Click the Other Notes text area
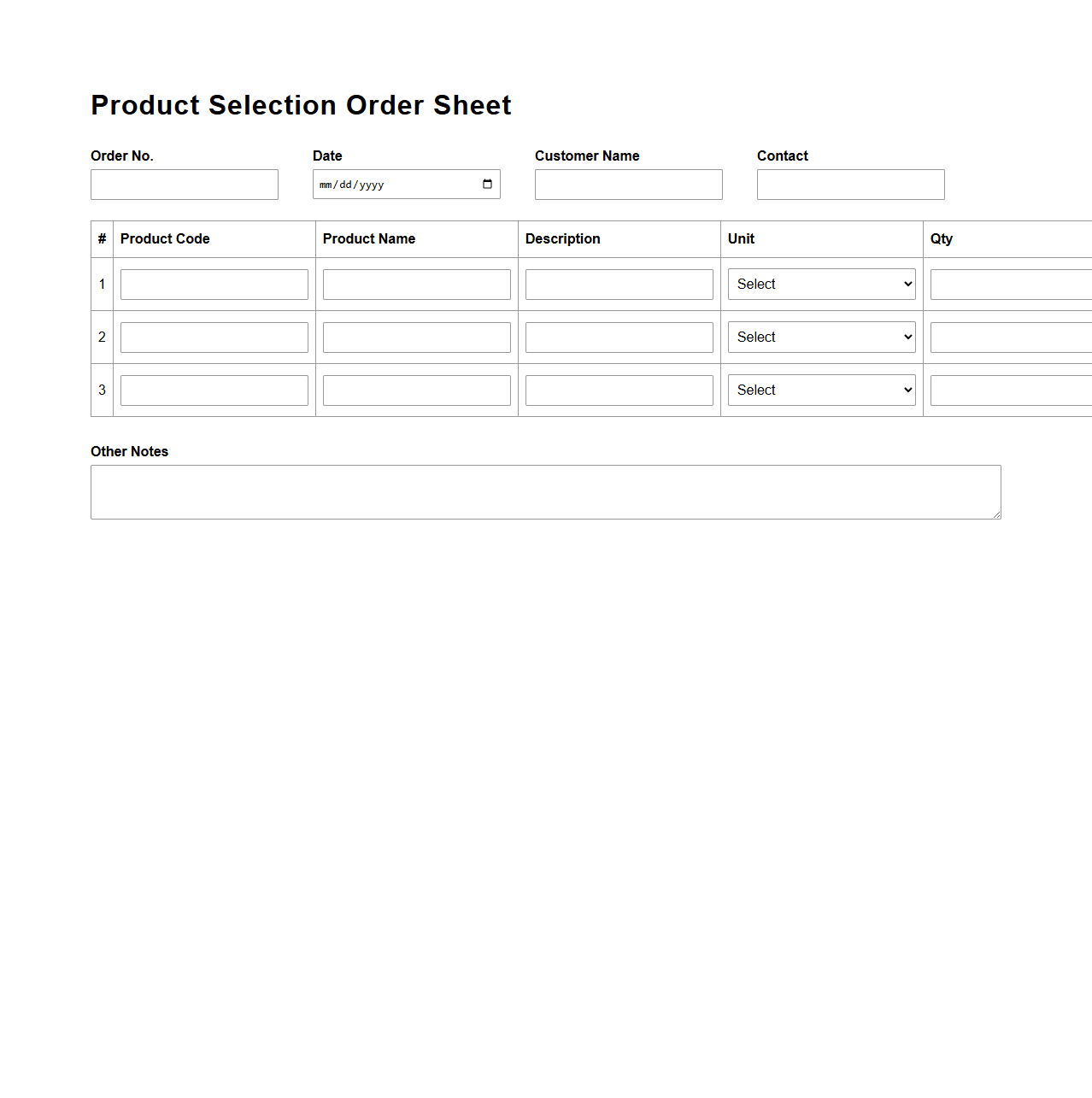 pos(545,491)
